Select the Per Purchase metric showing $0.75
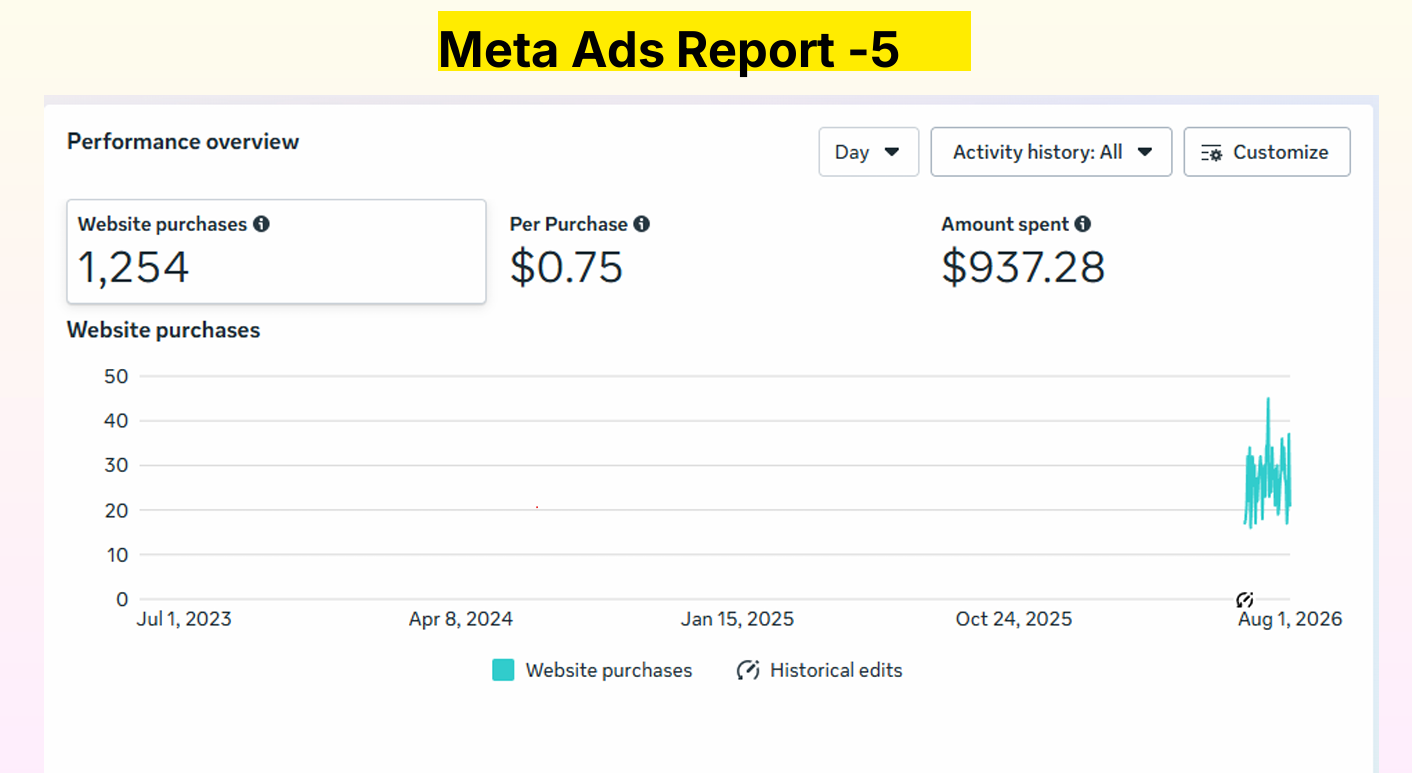1413x773 pixels. [x=580, y=251]
